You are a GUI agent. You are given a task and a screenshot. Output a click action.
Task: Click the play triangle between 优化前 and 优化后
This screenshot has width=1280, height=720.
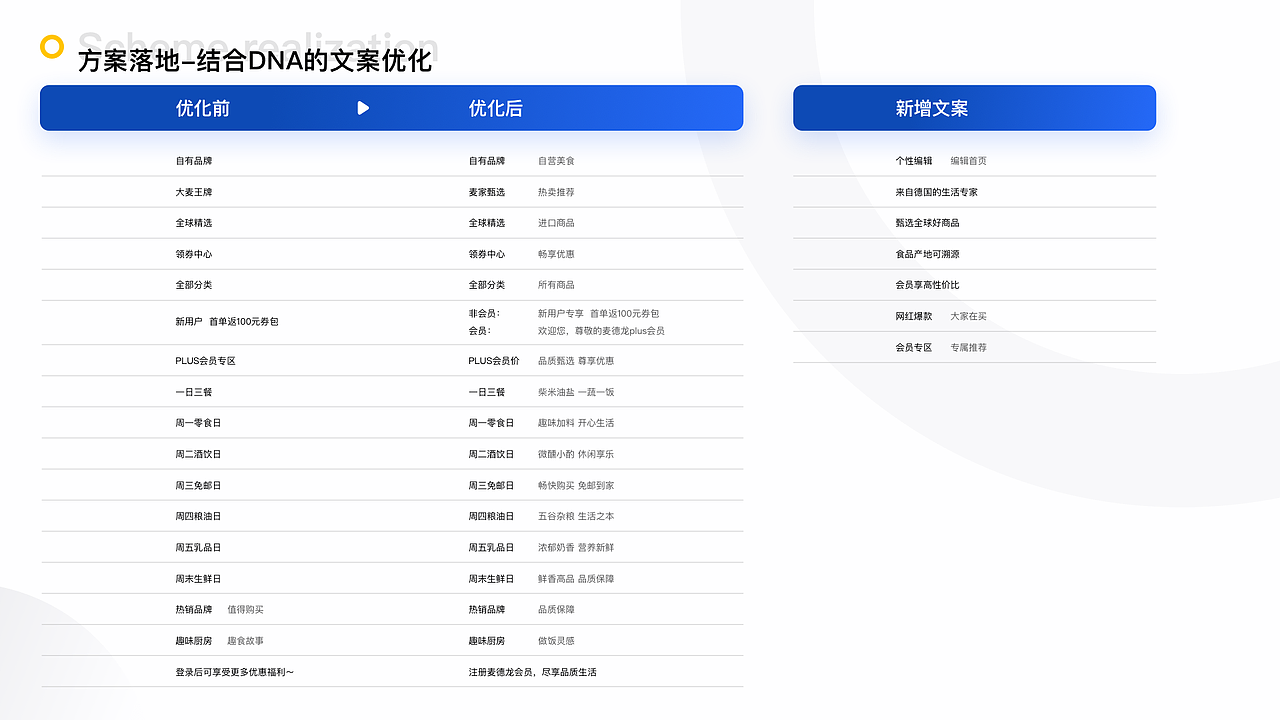[x=364, y=108]
